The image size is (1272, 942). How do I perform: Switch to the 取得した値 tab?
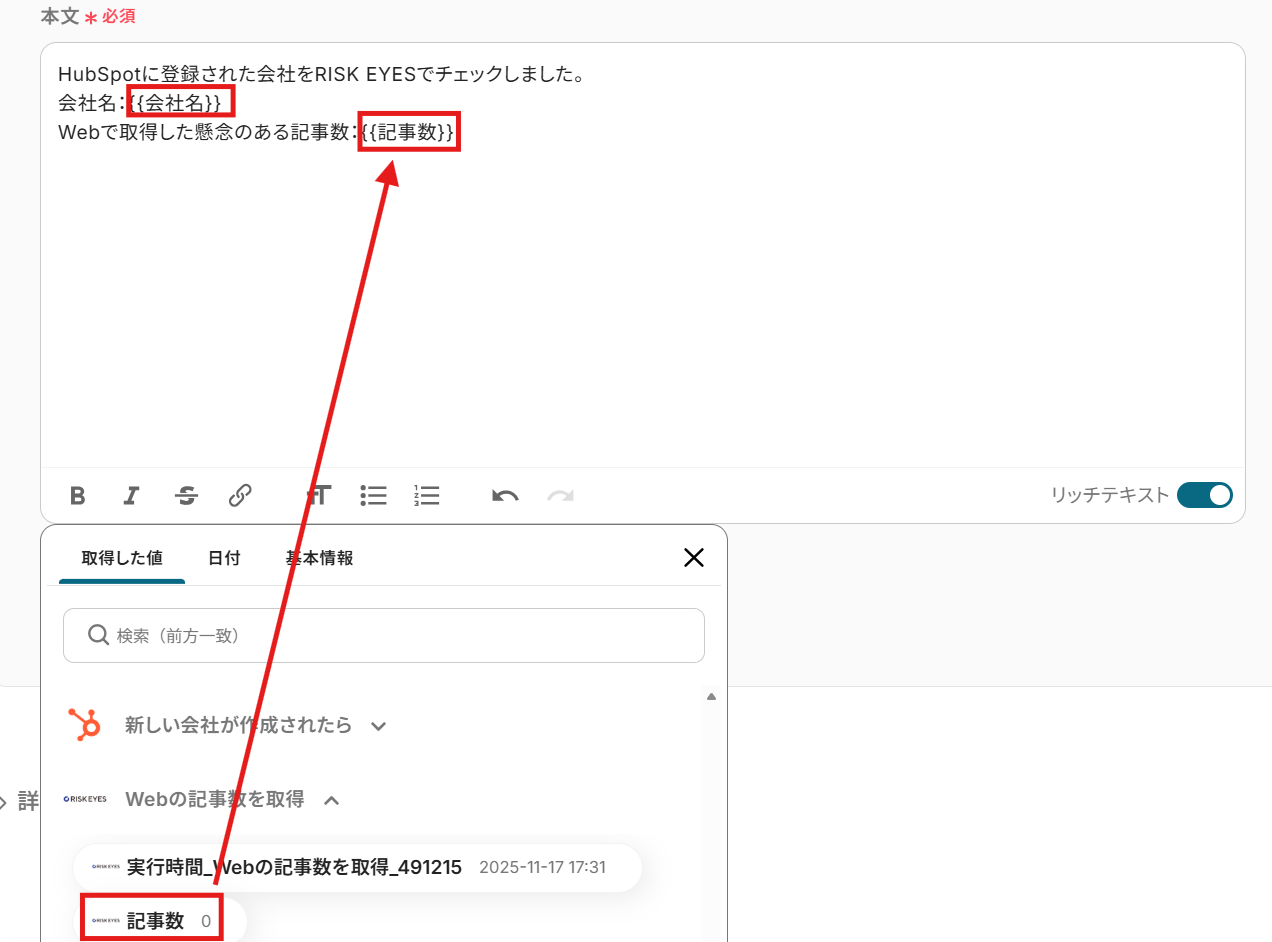pos(122,558)
